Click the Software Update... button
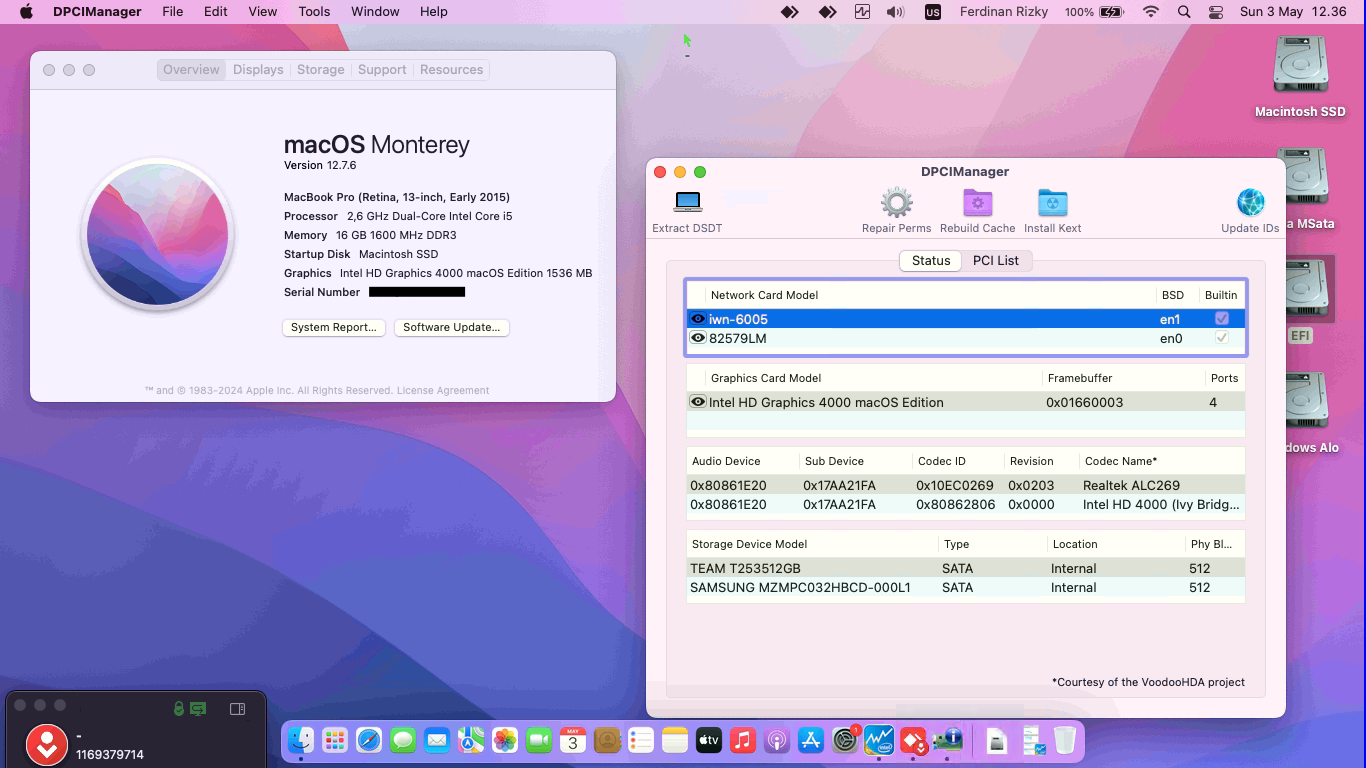1366x768 pixels. point(451,327)
